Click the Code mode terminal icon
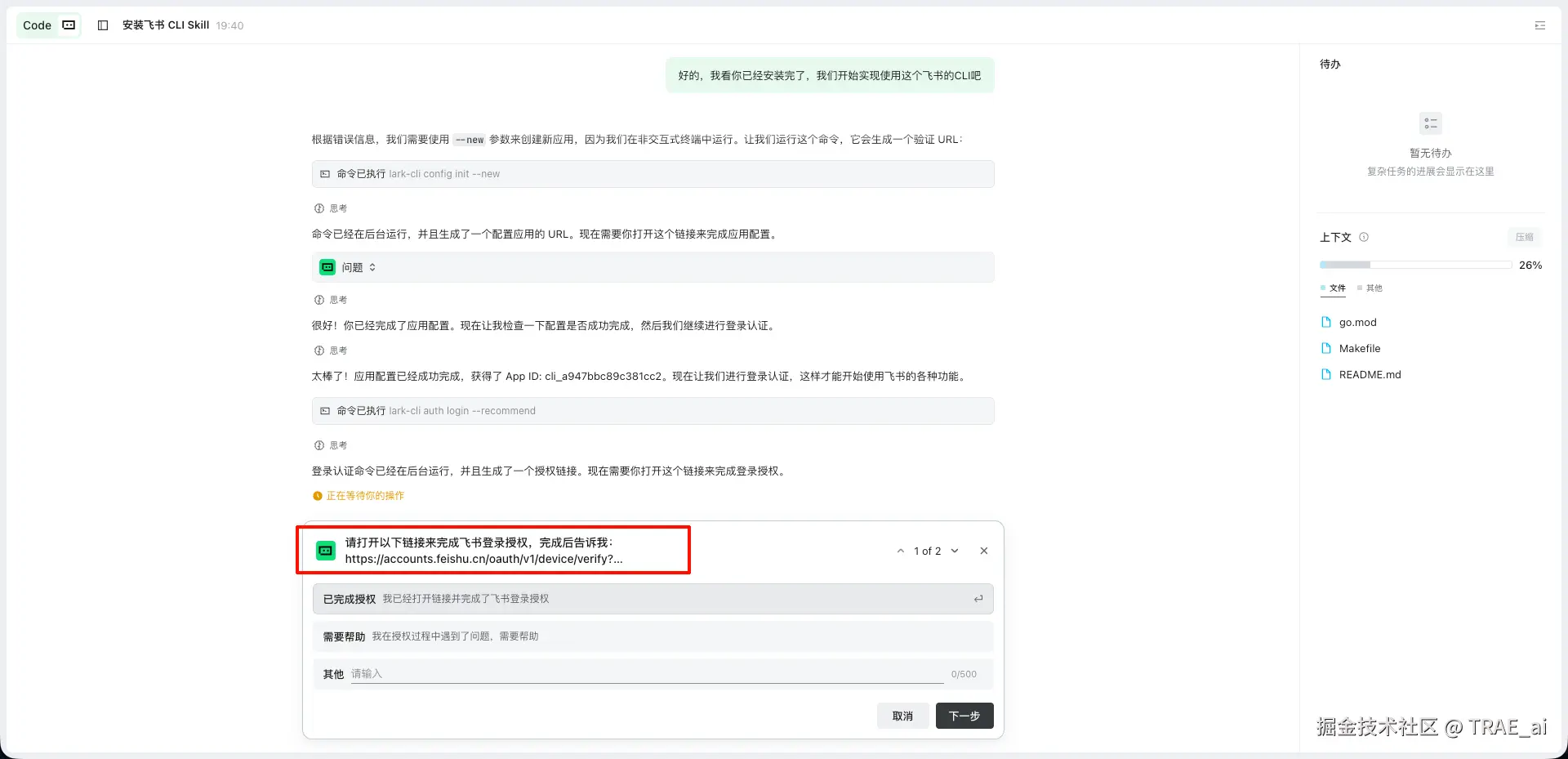This screenshot has height=759, width=1568. (x=69, y=25)
